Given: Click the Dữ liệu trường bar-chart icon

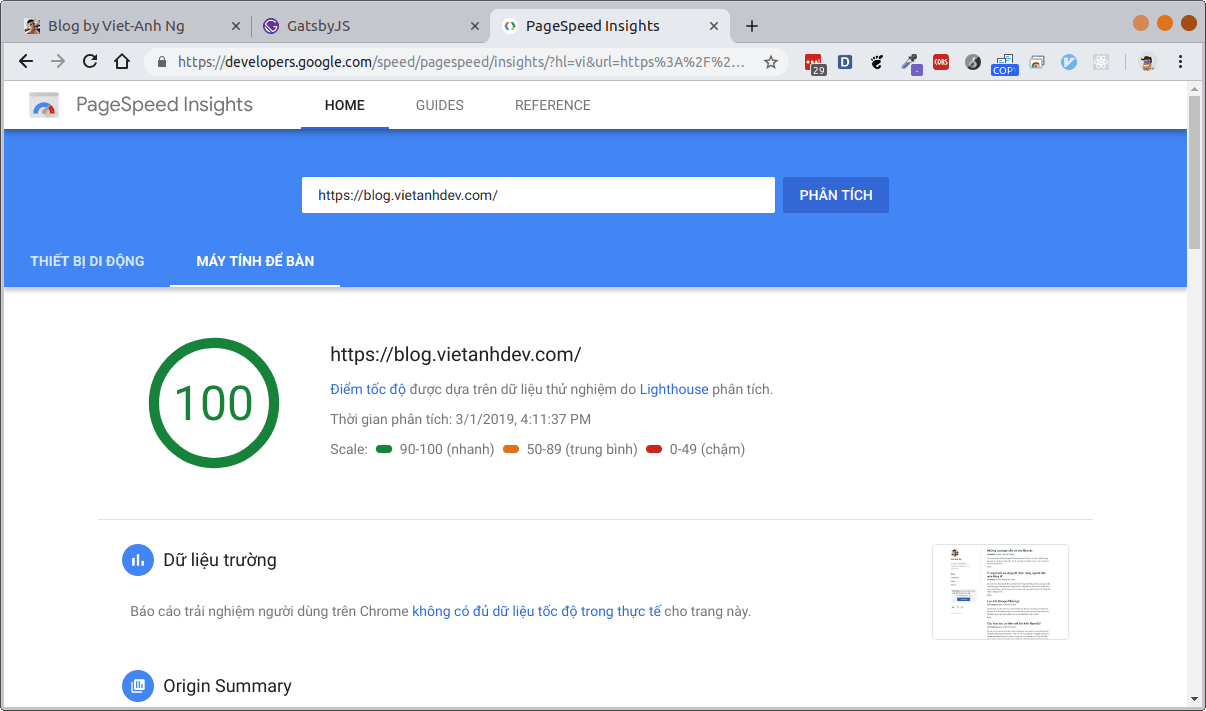Looking at the screenshot, I should pos(138,560).
